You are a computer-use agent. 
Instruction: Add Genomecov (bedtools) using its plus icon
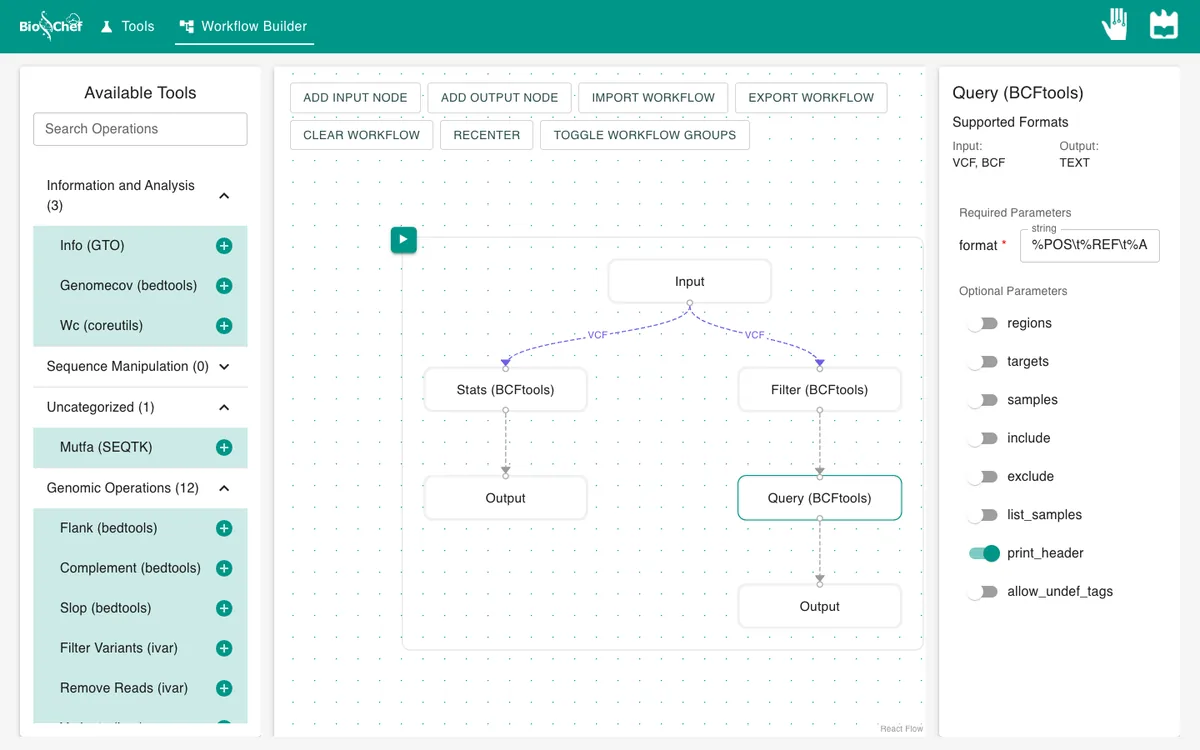click(224, 286)
